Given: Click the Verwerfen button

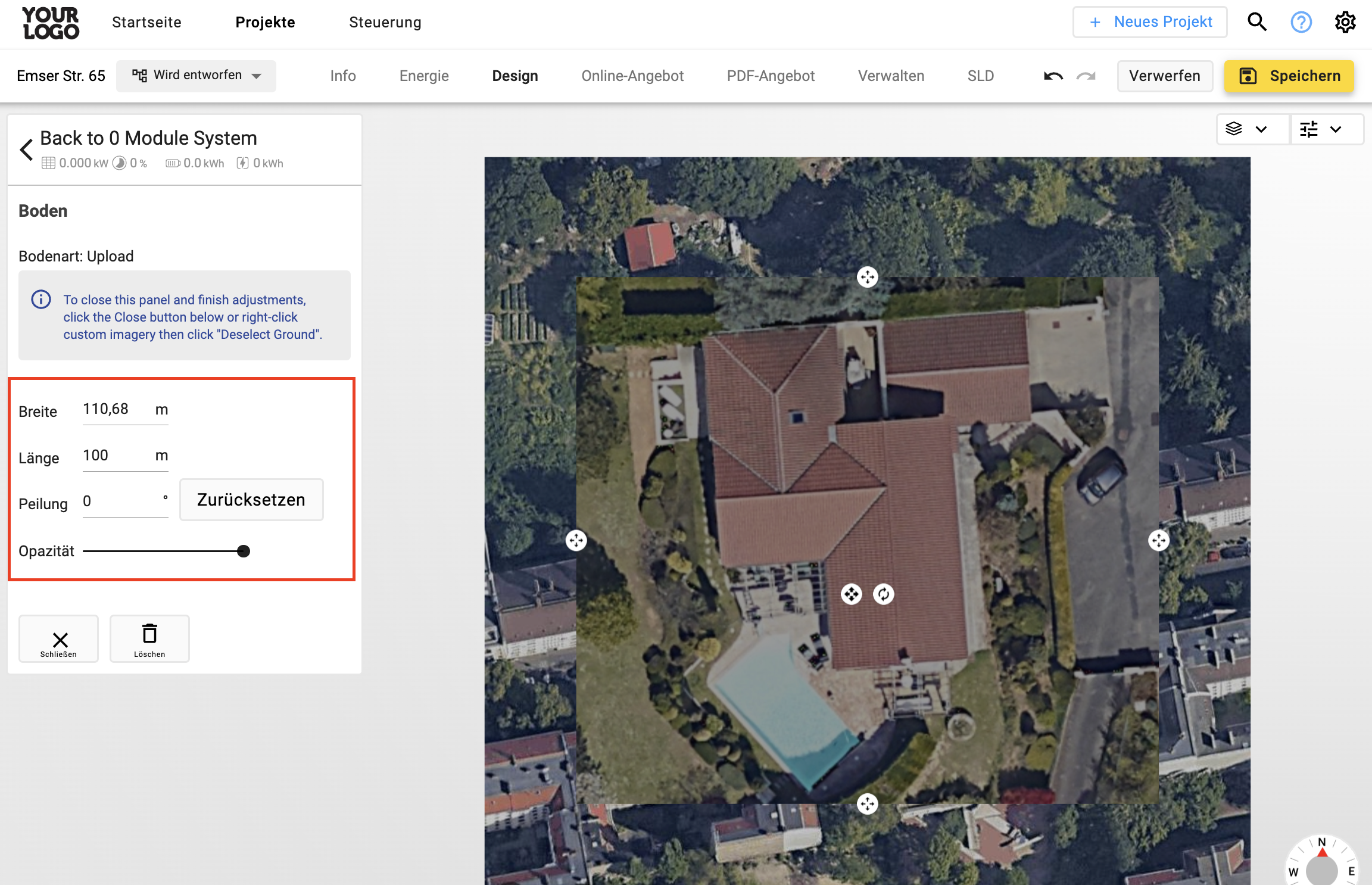Looking at the screenshot, I should coord(1165,76).
